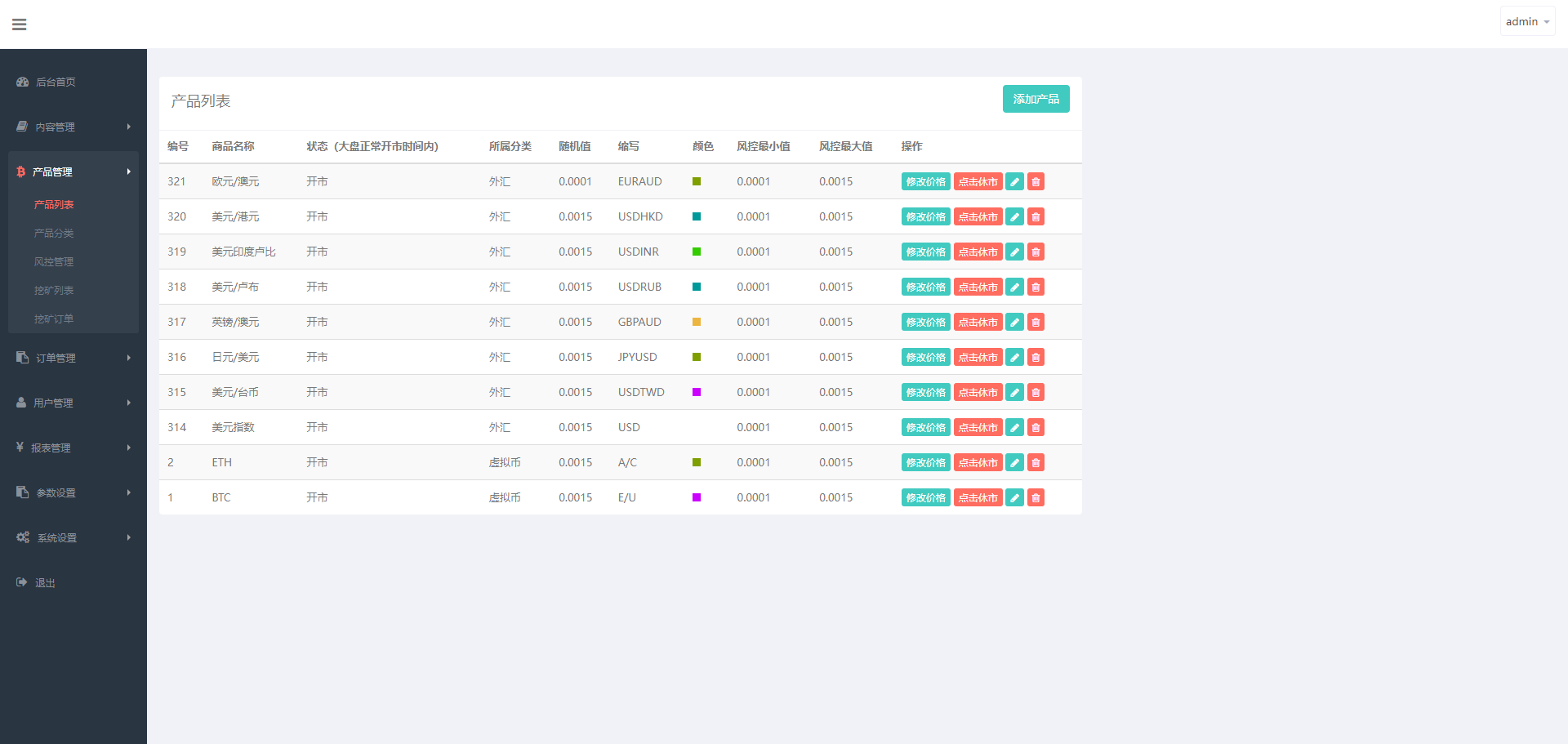Image resolution: width=1568 pixels, height=744 pixels.
Task: Click 点击休市 for ETH row
Action: point(978,462)
